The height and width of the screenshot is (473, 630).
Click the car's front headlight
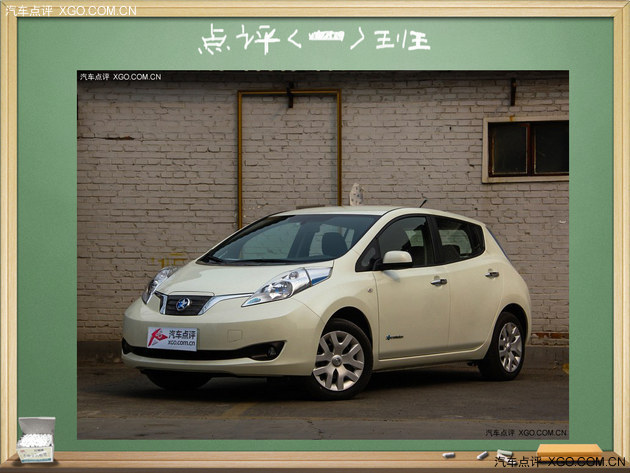coord(286,284)
